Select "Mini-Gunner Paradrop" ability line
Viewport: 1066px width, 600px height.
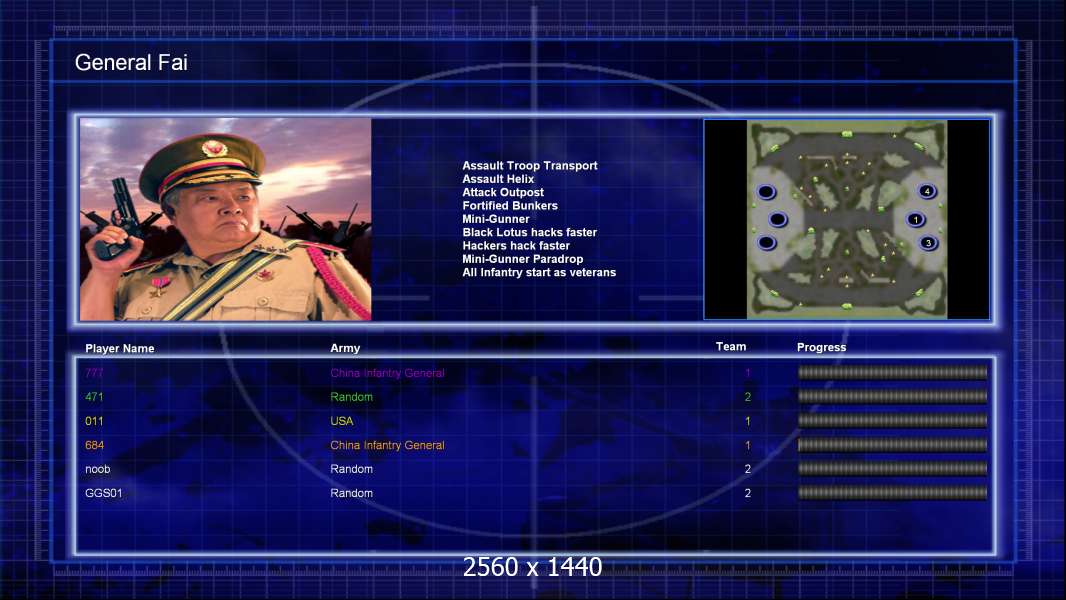[523, 259]
